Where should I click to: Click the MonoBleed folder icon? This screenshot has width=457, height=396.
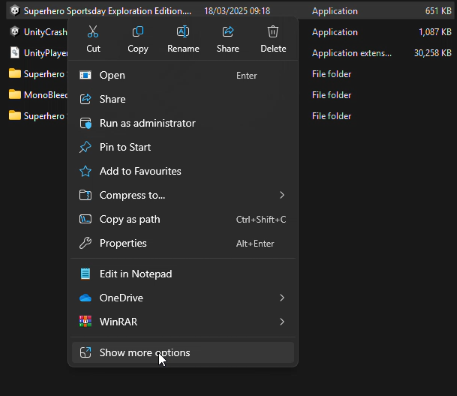coord(15,95)
